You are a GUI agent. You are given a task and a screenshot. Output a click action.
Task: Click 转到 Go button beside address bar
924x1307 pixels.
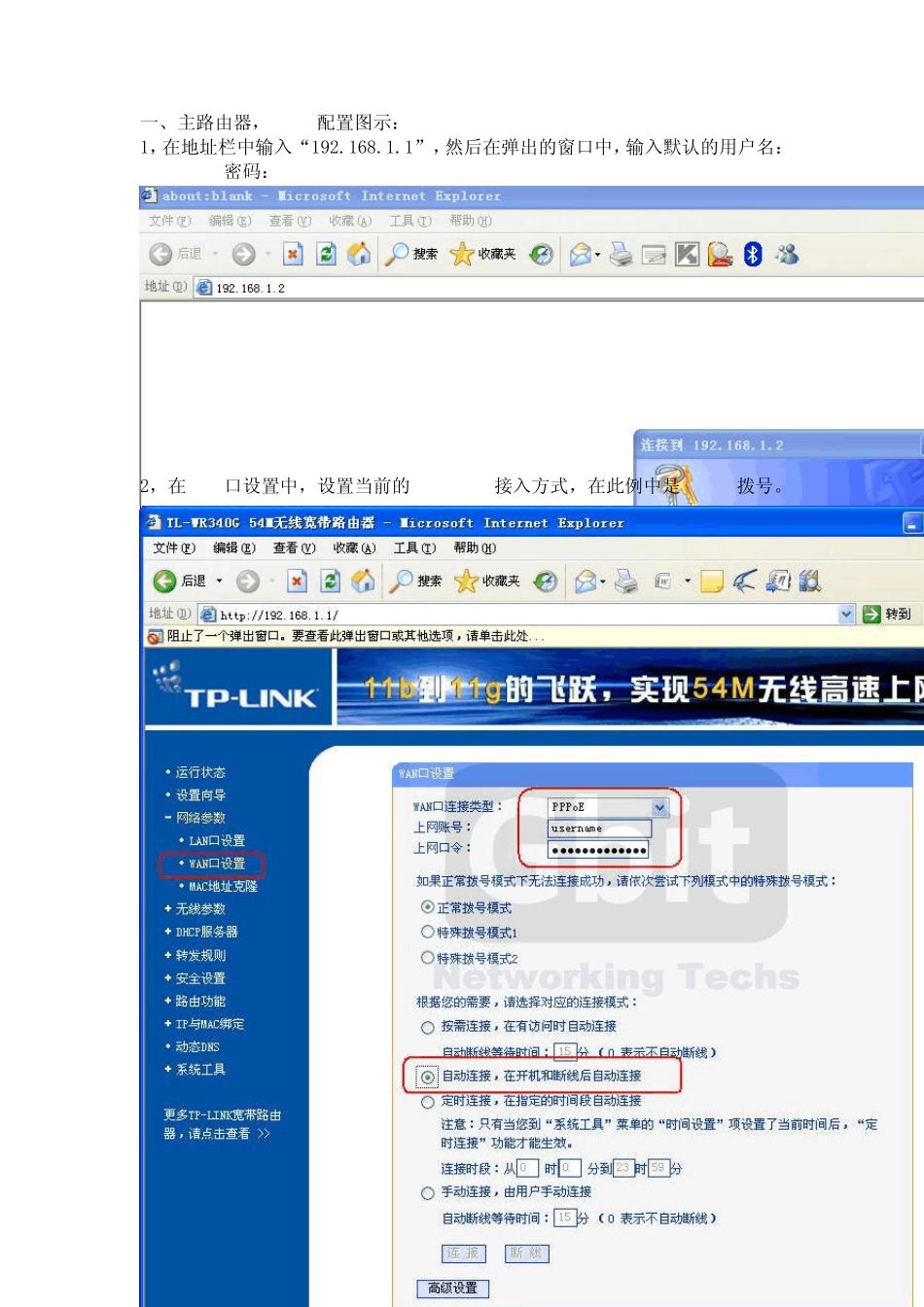[x=888, y=614]
